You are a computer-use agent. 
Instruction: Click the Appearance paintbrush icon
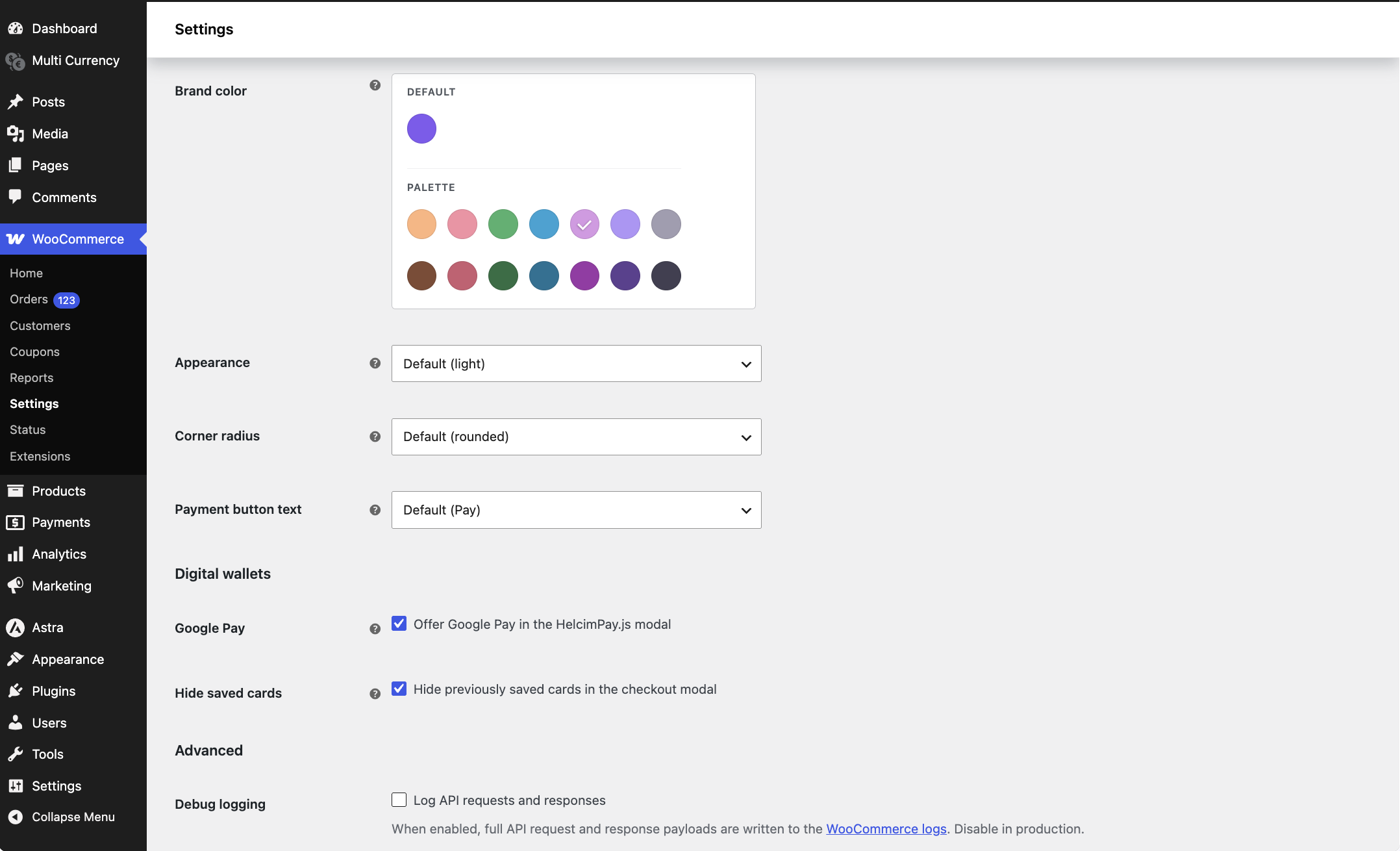coord(15,659)
